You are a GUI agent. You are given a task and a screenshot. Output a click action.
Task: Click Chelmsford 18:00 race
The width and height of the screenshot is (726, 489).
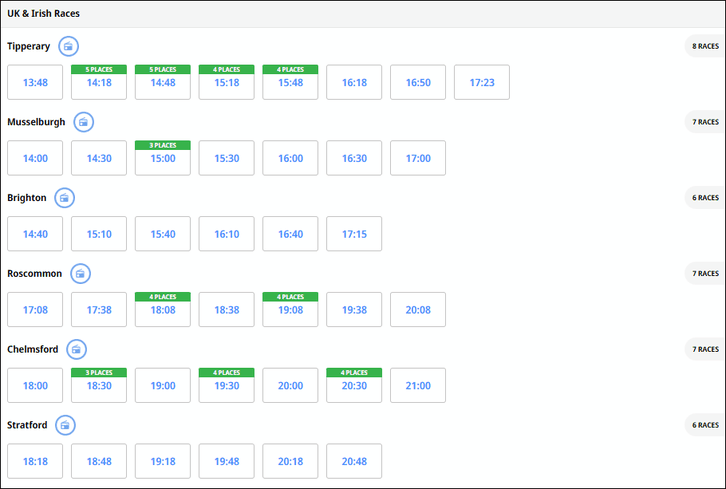click(x=35, y=385)
